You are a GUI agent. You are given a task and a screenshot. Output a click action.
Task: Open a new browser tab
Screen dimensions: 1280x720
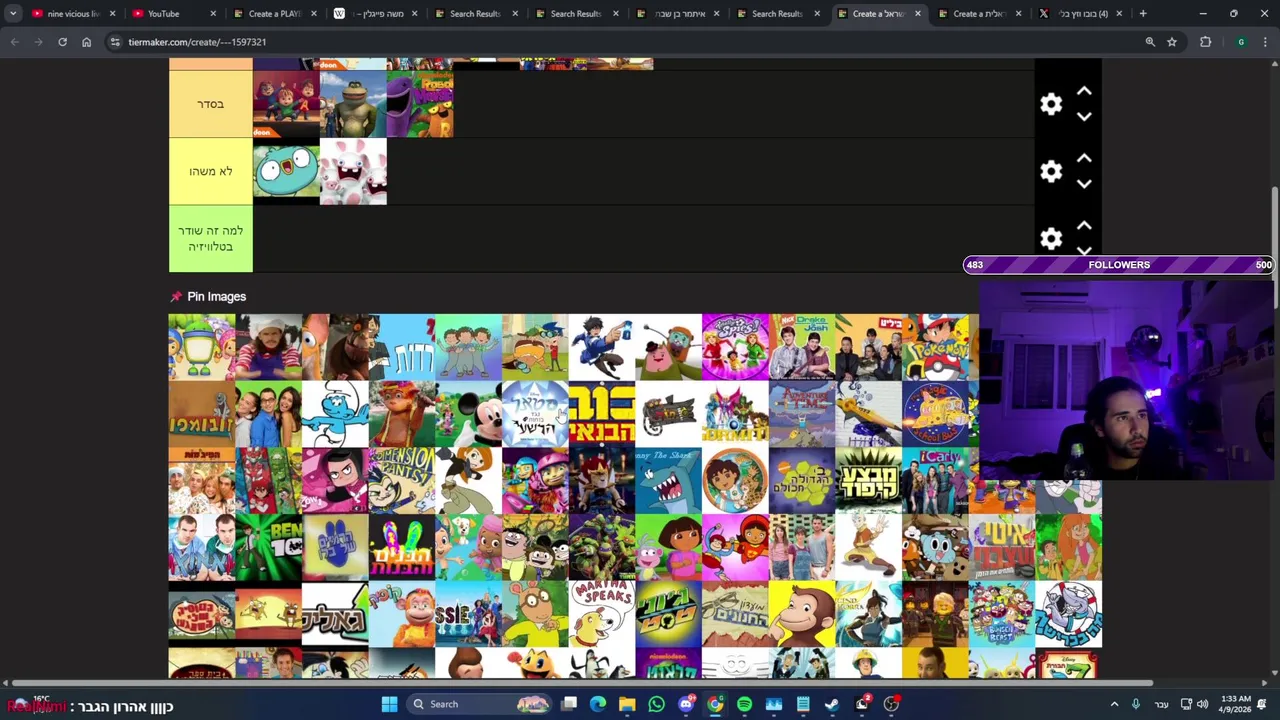click(1143, 14)
